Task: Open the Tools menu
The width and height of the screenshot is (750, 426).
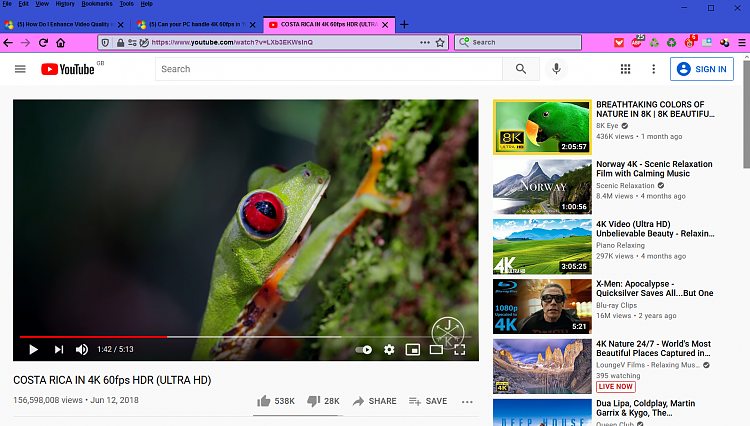Action: coord(127,4)
